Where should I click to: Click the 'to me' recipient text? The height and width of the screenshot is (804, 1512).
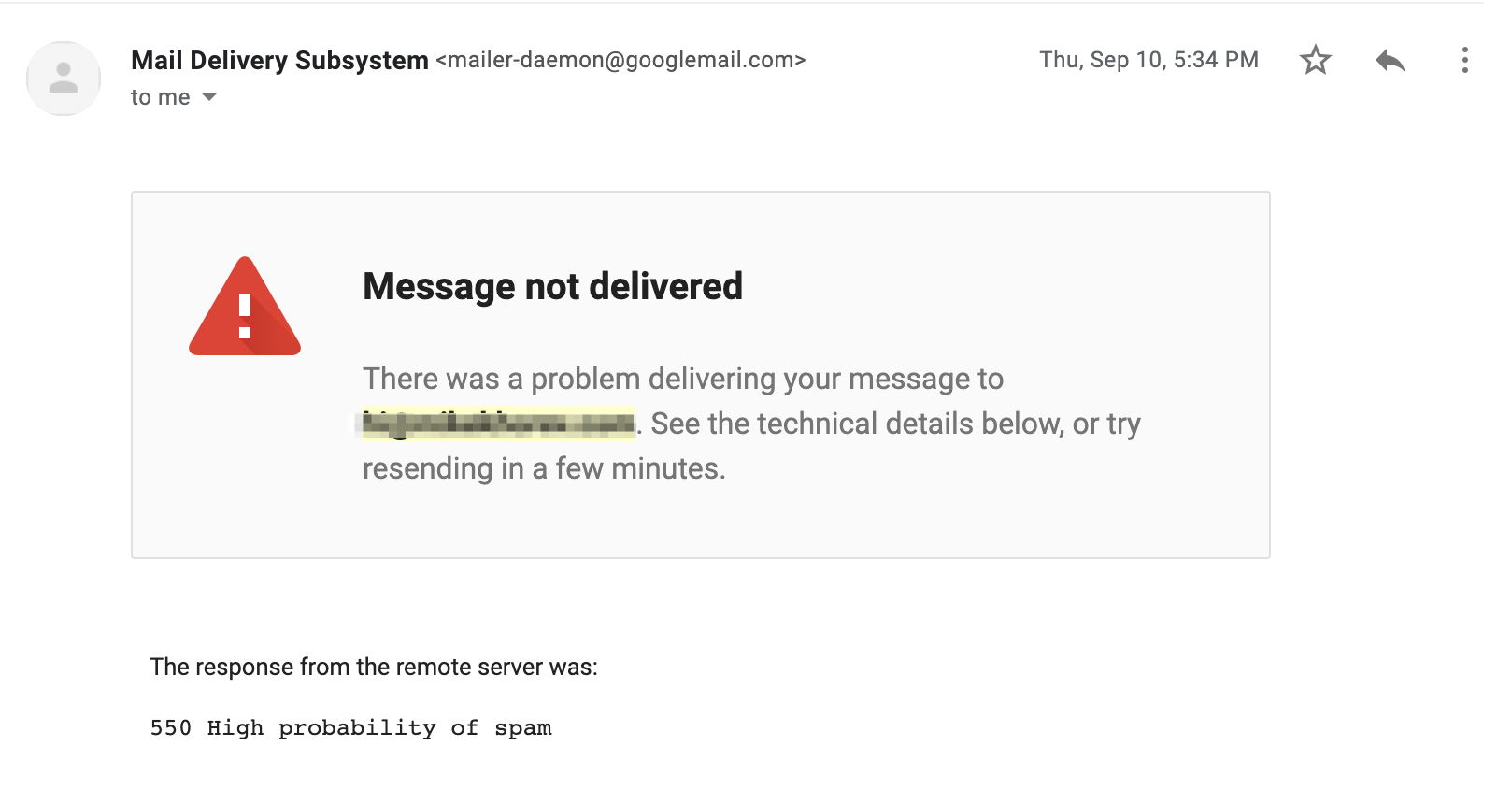point(160,97)
